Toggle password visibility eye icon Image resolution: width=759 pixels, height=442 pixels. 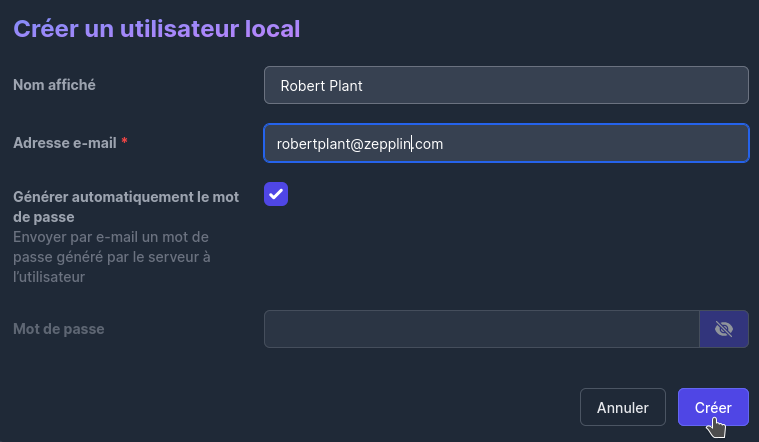click(x=724, y=329)
